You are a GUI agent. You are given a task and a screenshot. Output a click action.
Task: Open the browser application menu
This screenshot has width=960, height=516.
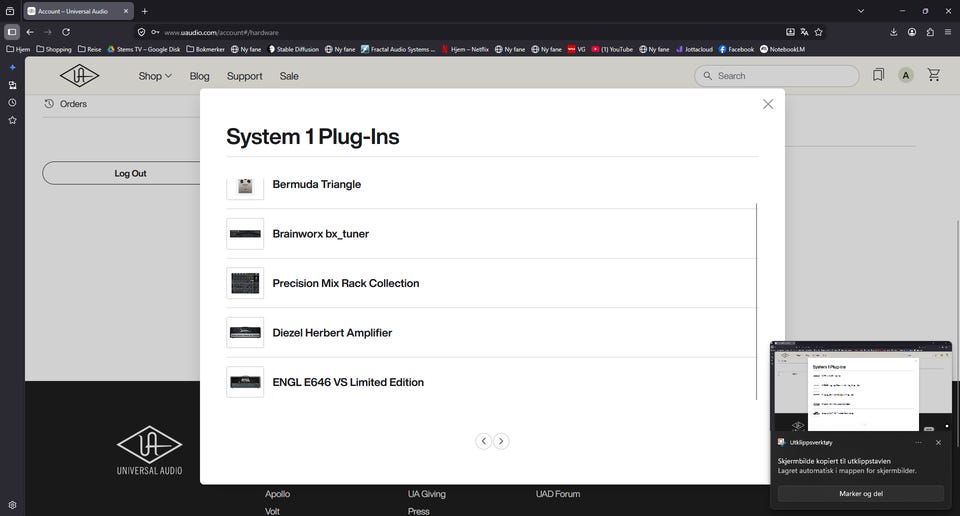(x=948, y=32)
